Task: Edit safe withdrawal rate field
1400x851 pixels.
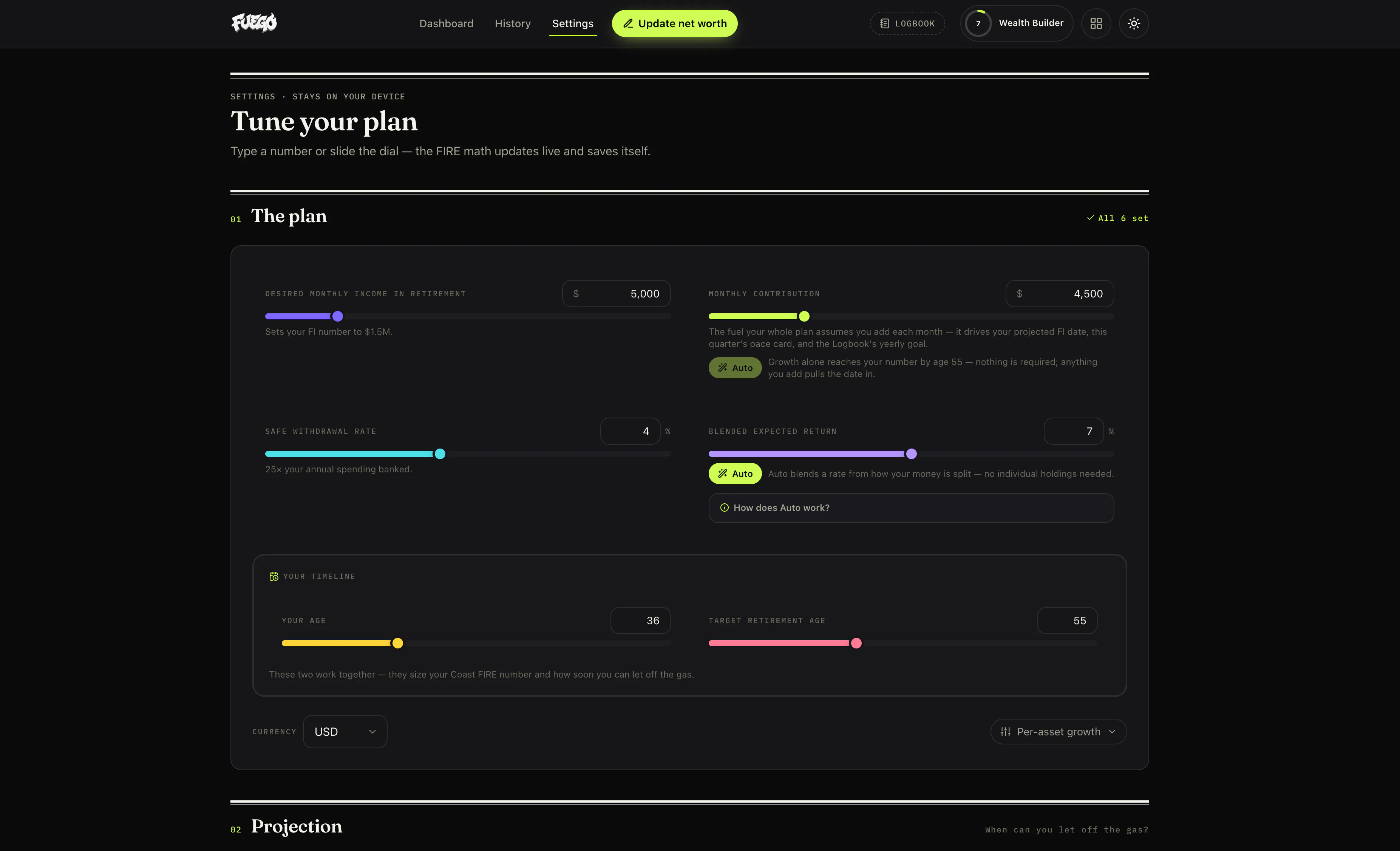Action: click(630, 432)
